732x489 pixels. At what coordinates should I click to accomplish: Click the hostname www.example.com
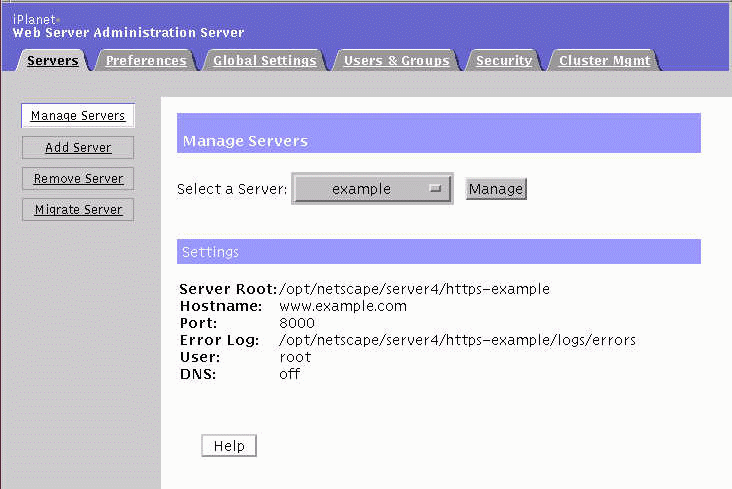(x=343, y=306)
